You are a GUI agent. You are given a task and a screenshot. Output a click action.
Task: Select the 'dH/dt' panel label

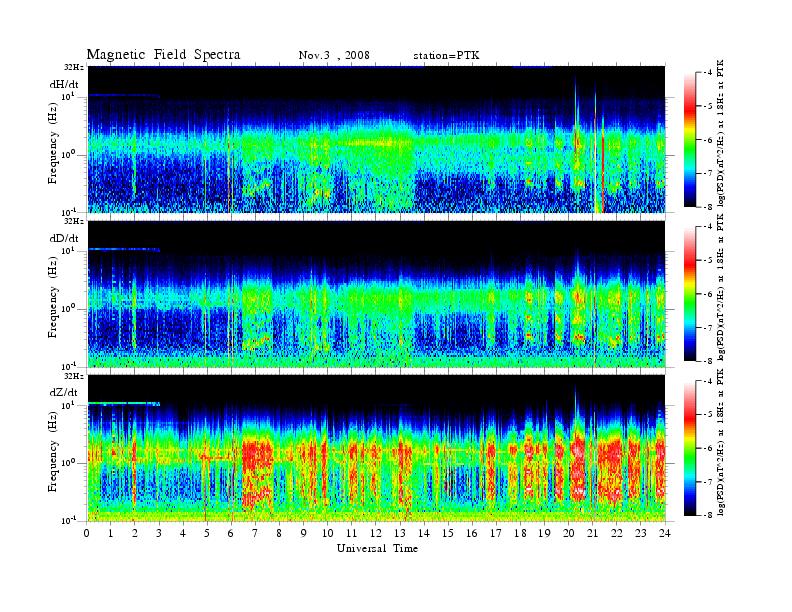(64, 84)
